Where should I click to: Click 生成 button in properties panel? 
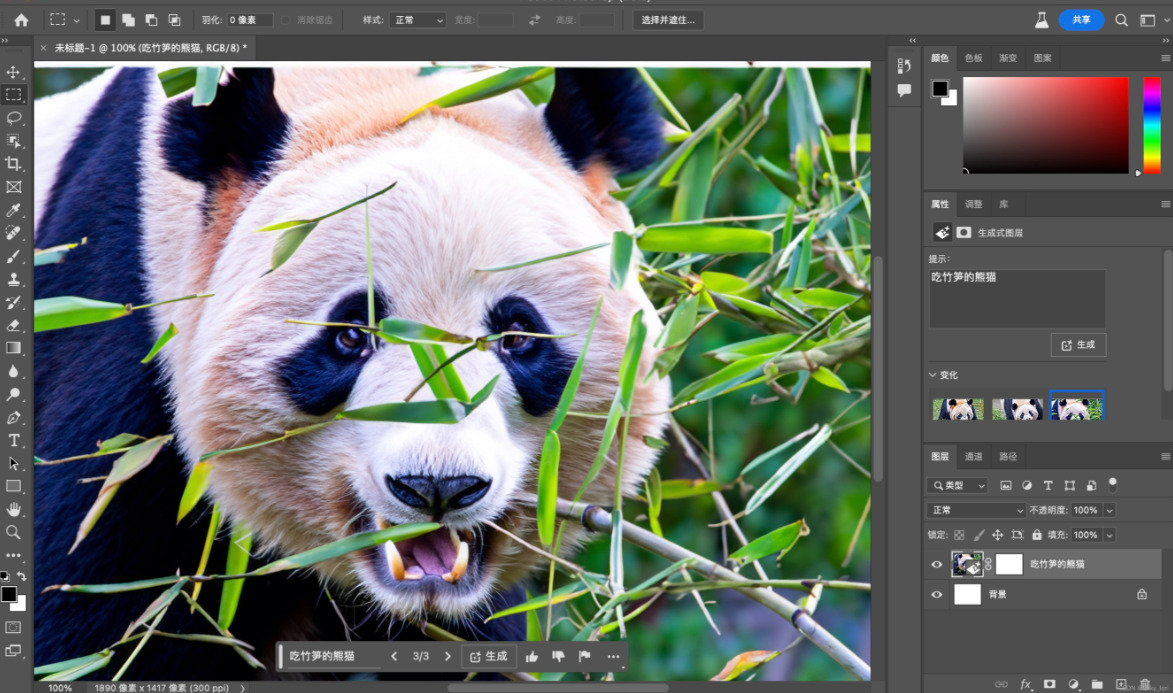(1078, 345)
